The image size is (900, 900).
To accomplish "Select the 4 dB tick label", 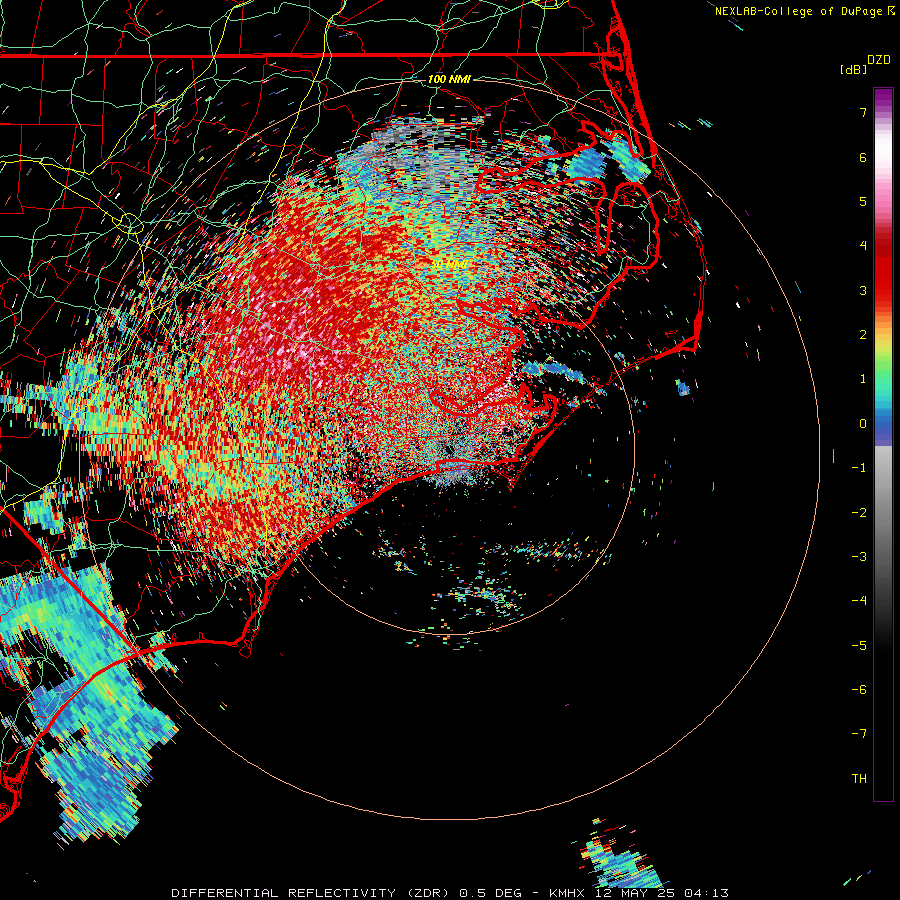I will 863,246.
